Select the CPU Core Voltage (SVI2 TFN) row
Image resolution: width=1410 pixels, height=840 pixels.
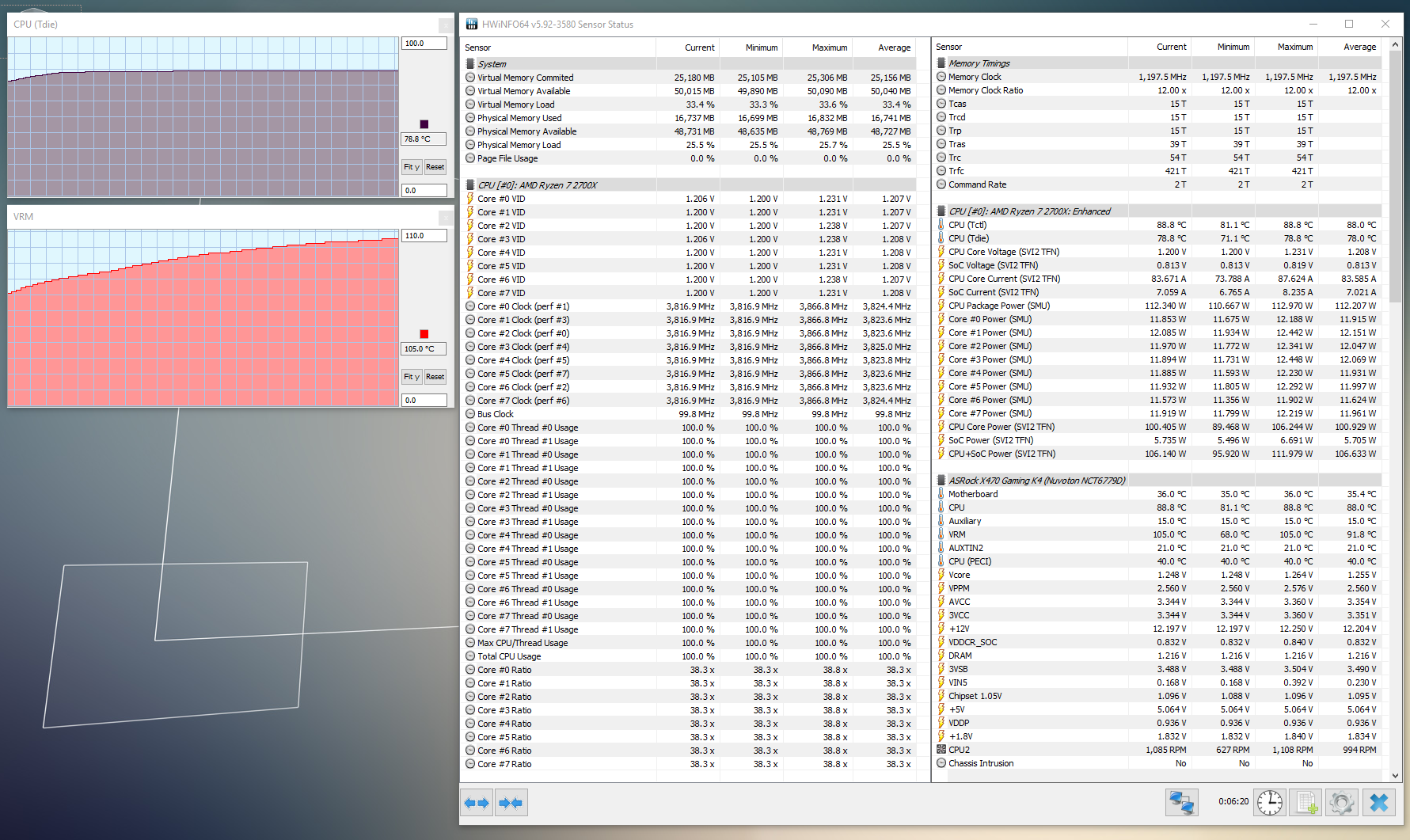pyautogui.click(x=1158, y=252)
